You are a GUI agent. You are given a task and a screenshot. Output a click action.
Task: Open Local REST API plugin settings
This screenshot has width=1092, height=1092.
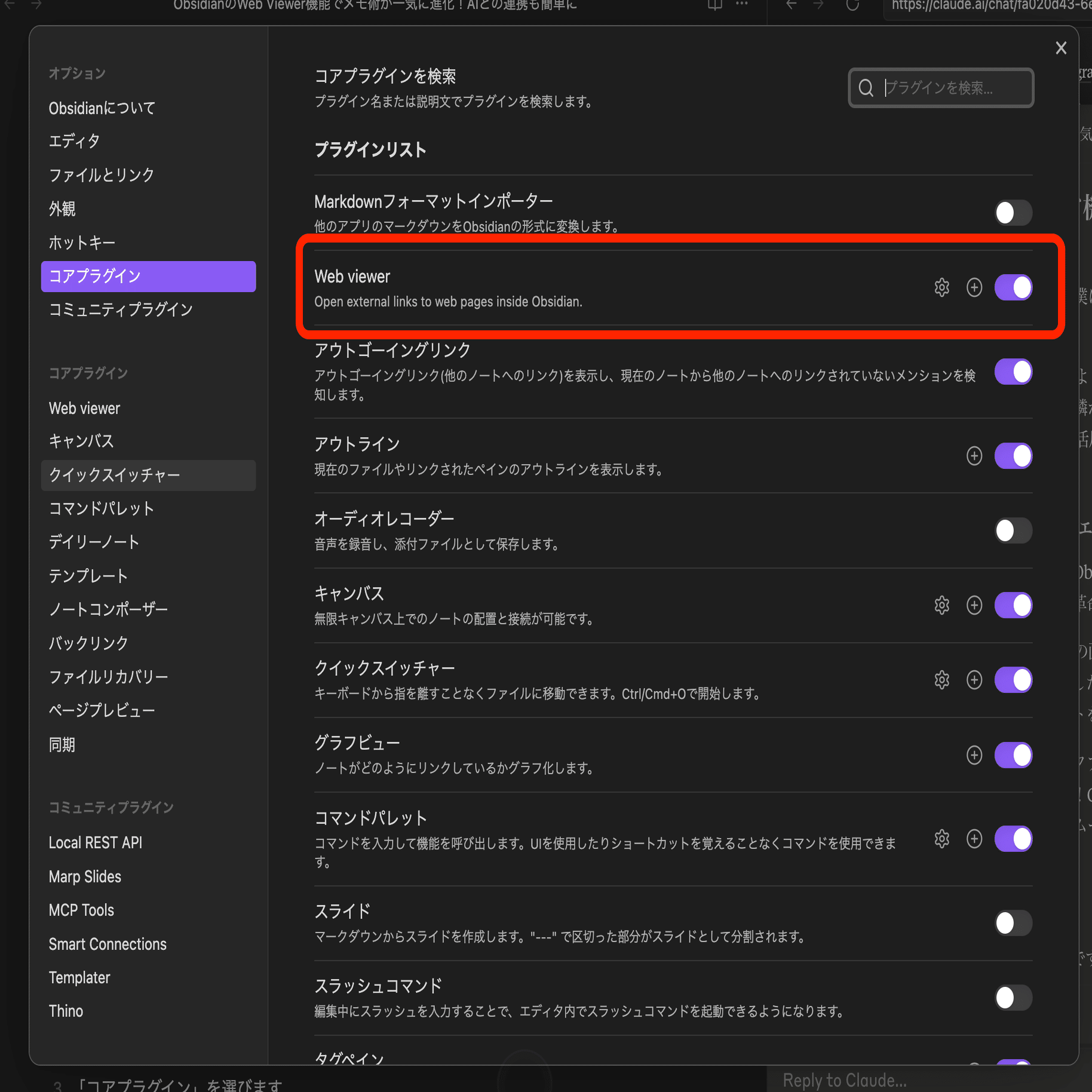(148, 843)
